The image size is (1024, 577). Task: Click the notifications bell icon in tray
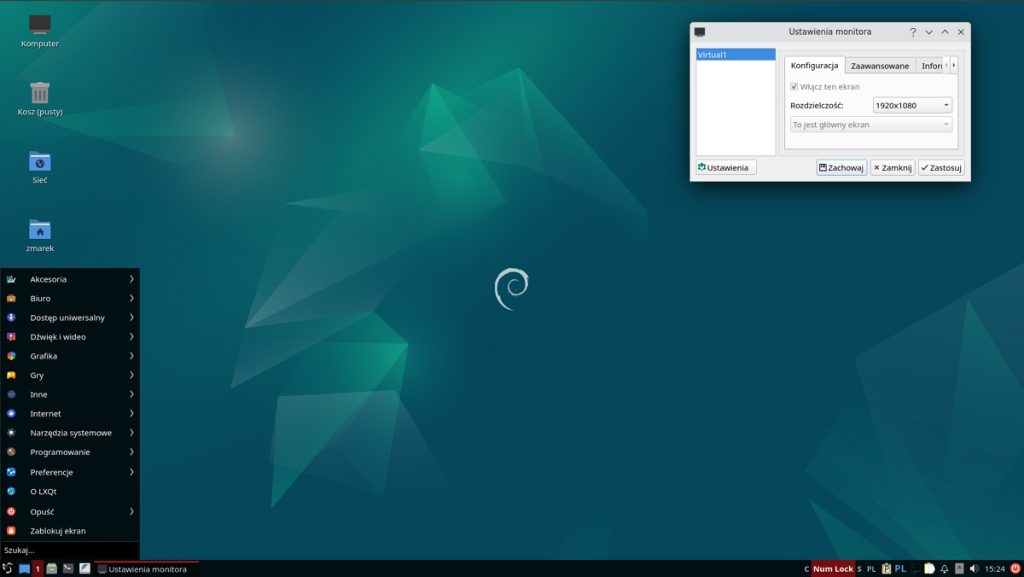[944, 569]
